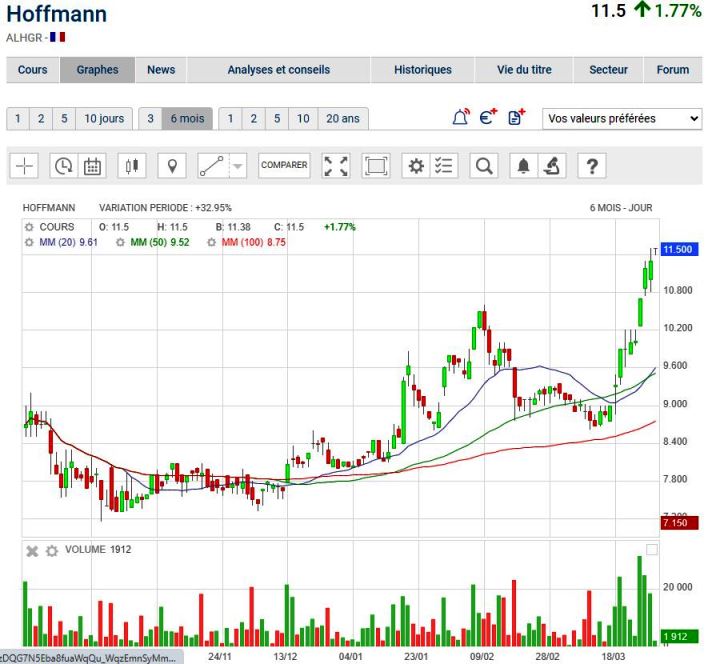This screenshot has height=664, width=708.
Task: Click the blue 11.500 current price label
Action: click(x=680, y=249)
